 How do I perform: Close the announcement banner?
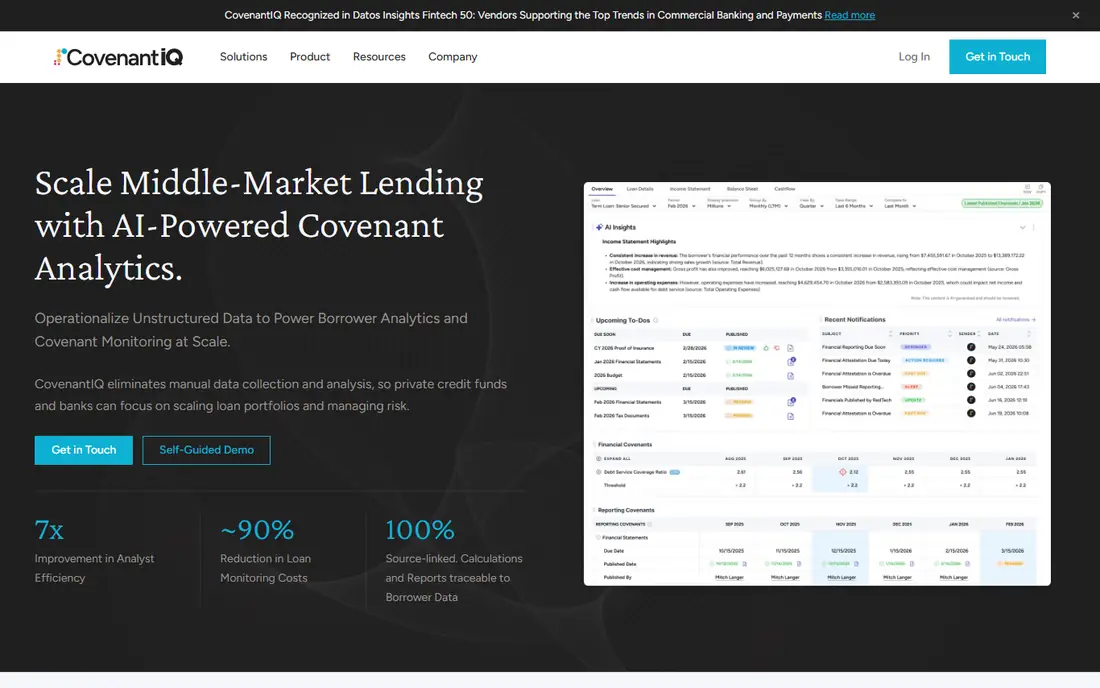(x=1075, y=15)
